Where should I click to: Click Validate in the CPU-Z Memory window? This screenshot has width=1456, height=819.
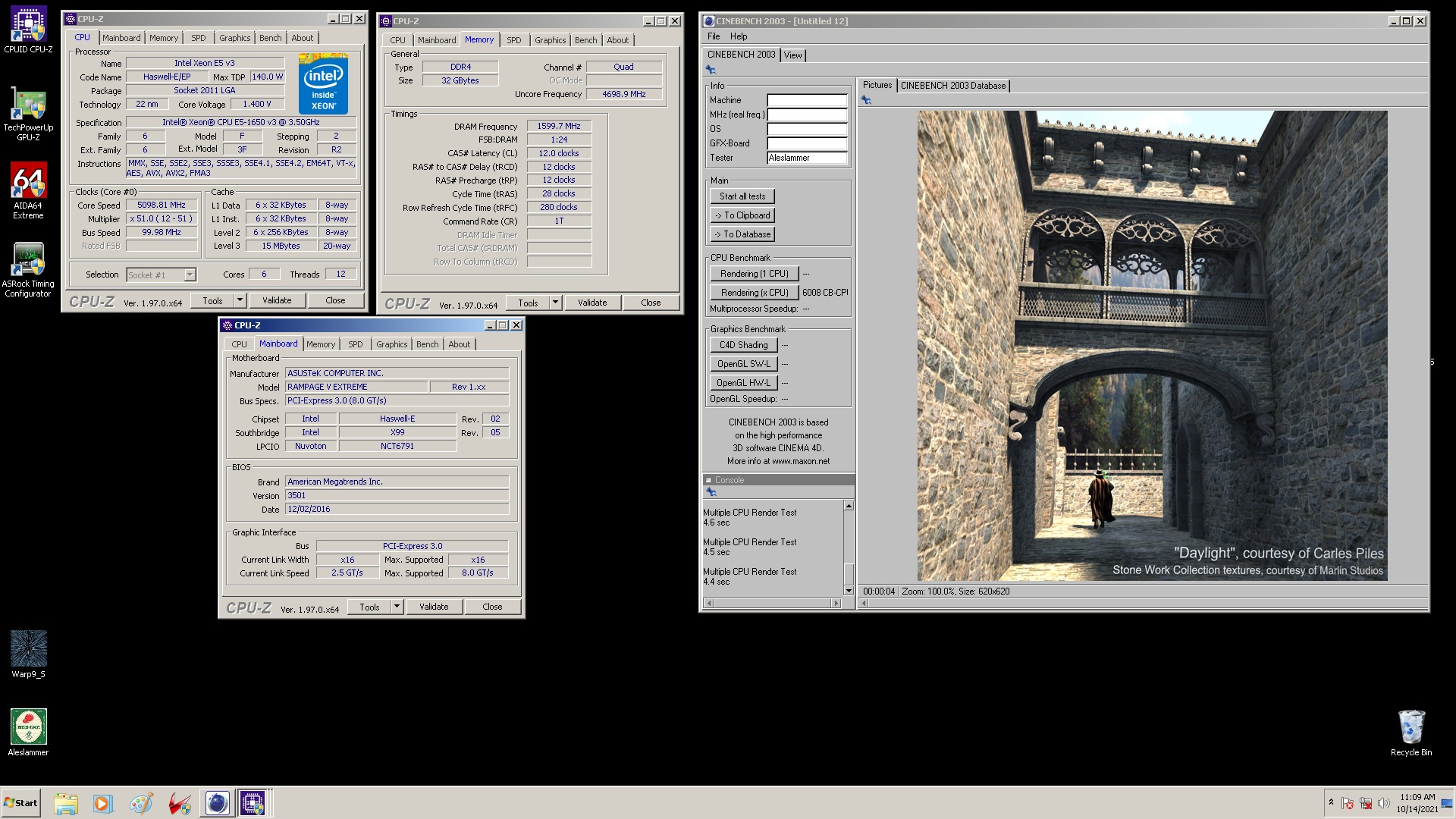pyautogui.click(x=592, y=303)
